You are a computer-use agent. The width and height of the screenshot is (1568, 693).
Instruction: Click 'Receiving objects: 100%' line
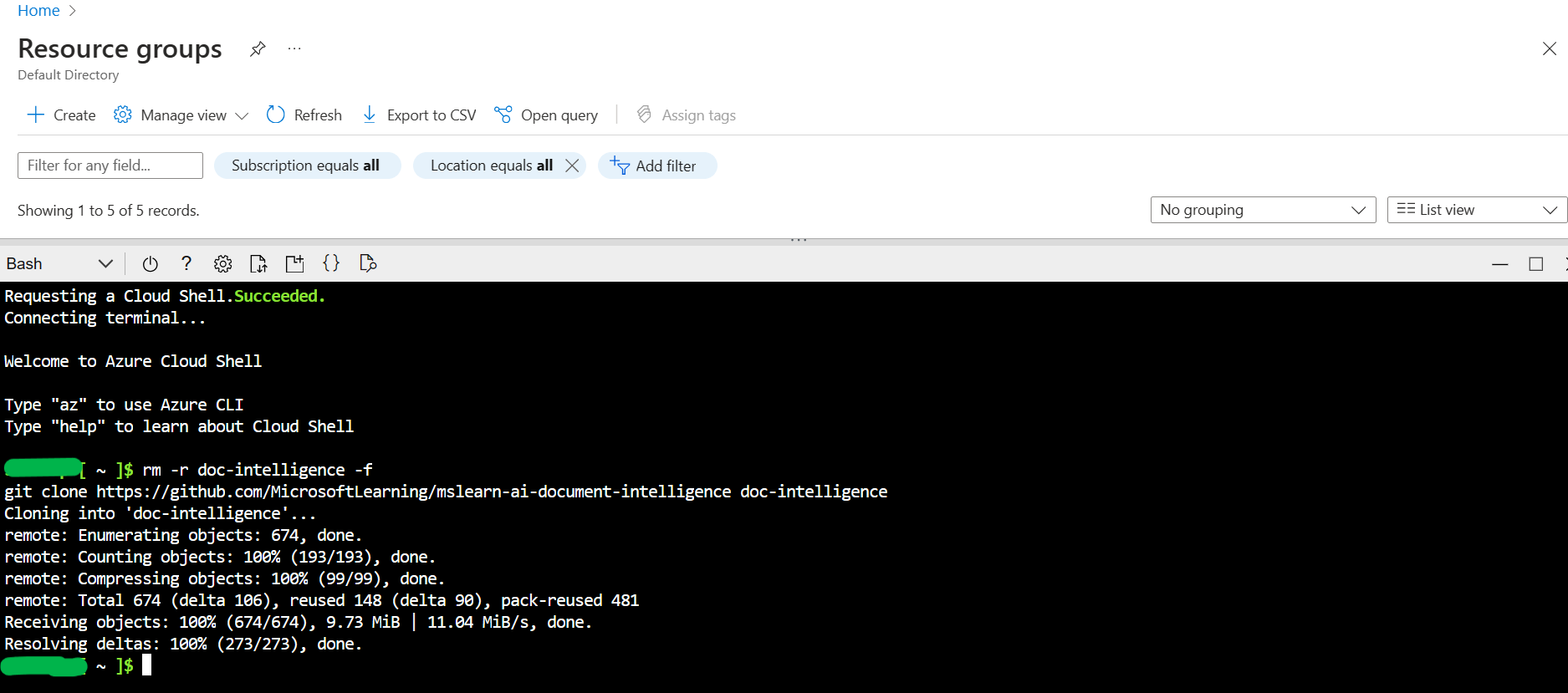coord(298,622)
